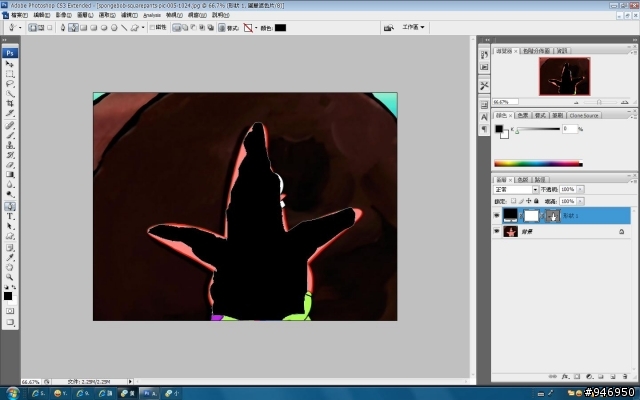The width and height of the screenshot is (640, 400).
Task: Select the Clone Stamp tool
Action: 10,145
